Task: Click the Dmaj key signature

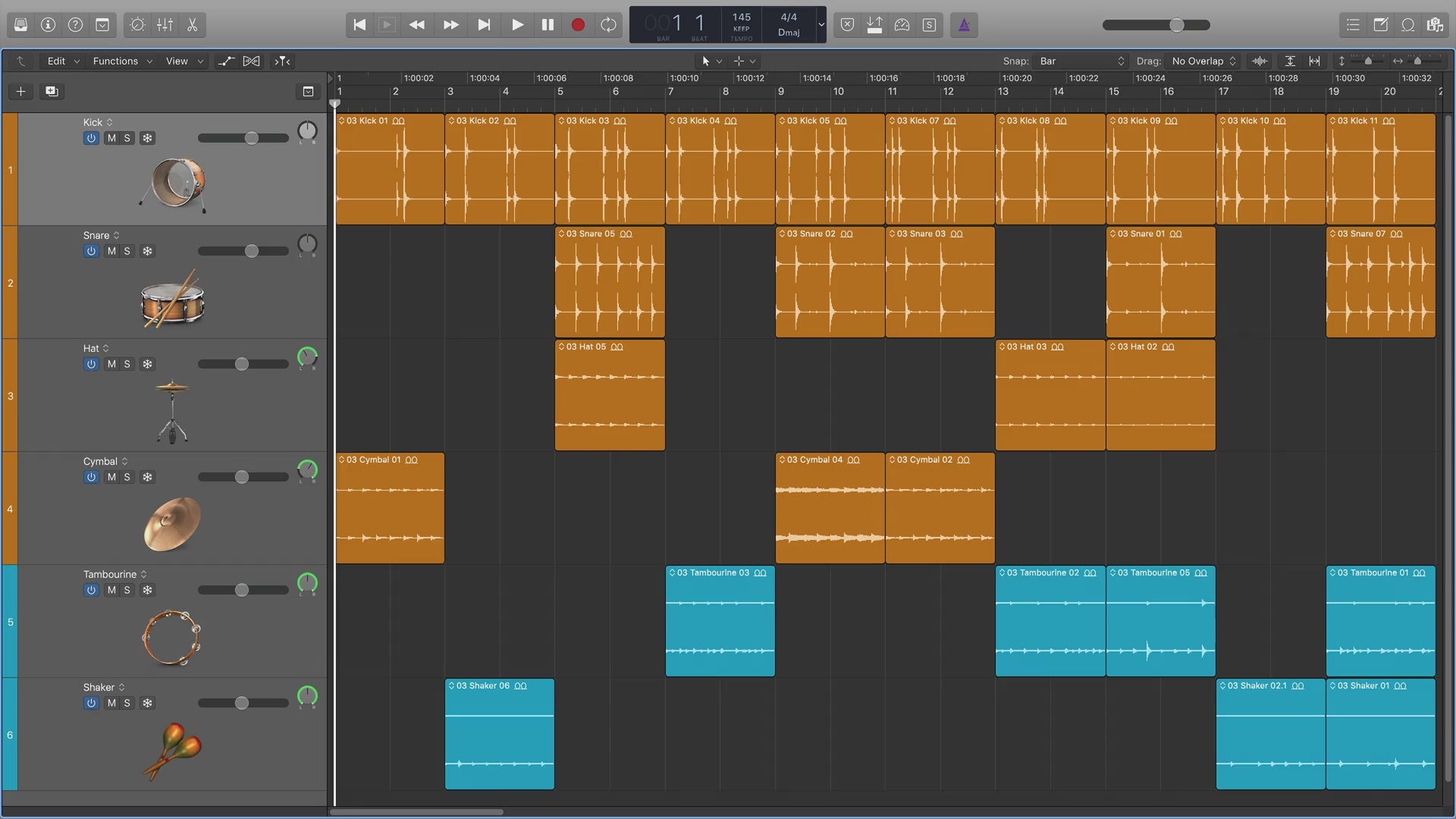Action: 789,33
